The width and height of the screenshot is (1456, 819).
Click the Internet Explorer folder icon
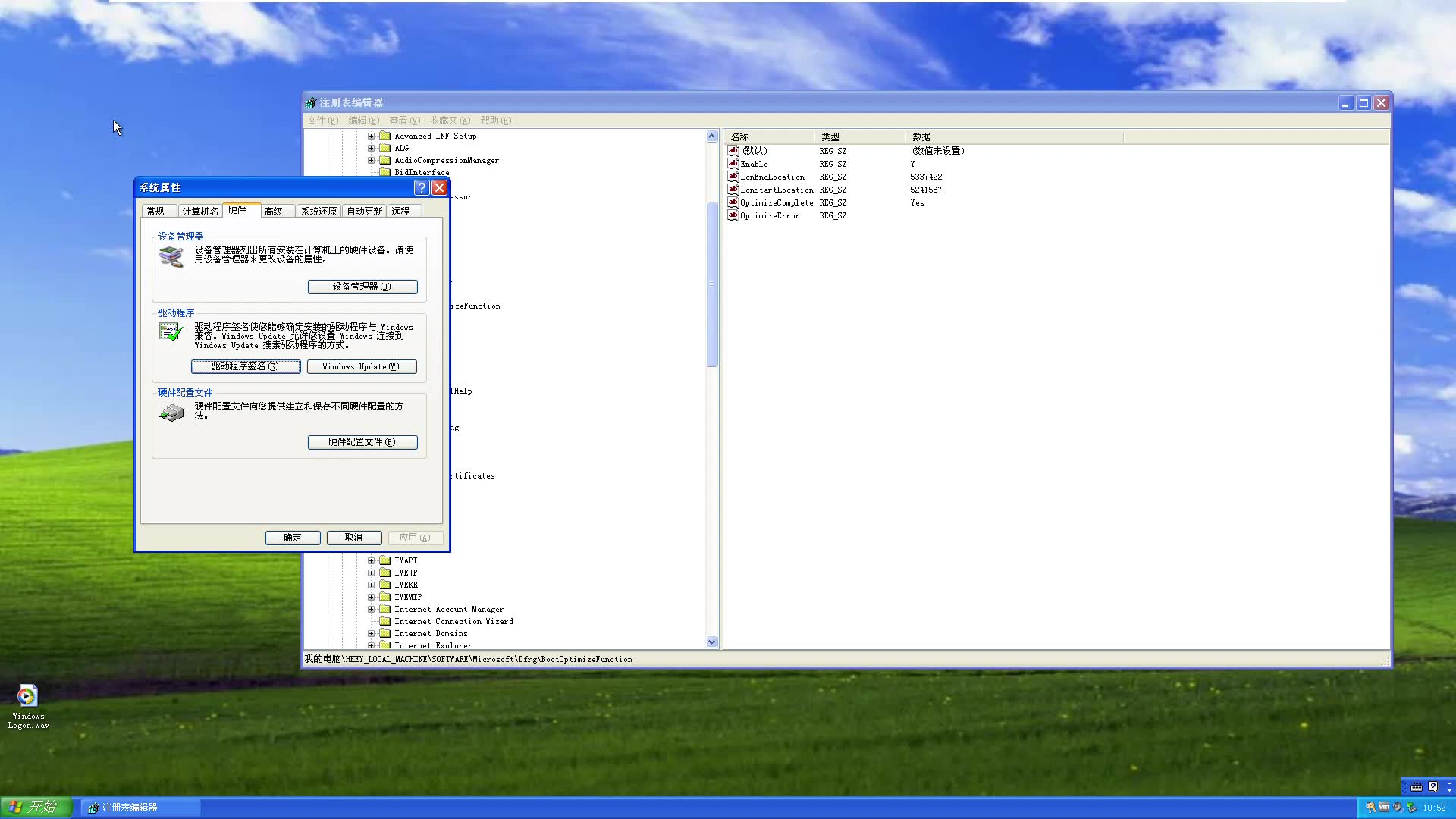click(x=385, y=645)
